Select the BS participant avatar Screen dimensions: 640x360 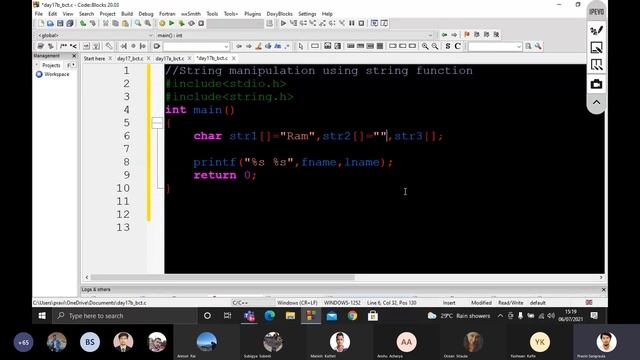[x=90, y=342]
